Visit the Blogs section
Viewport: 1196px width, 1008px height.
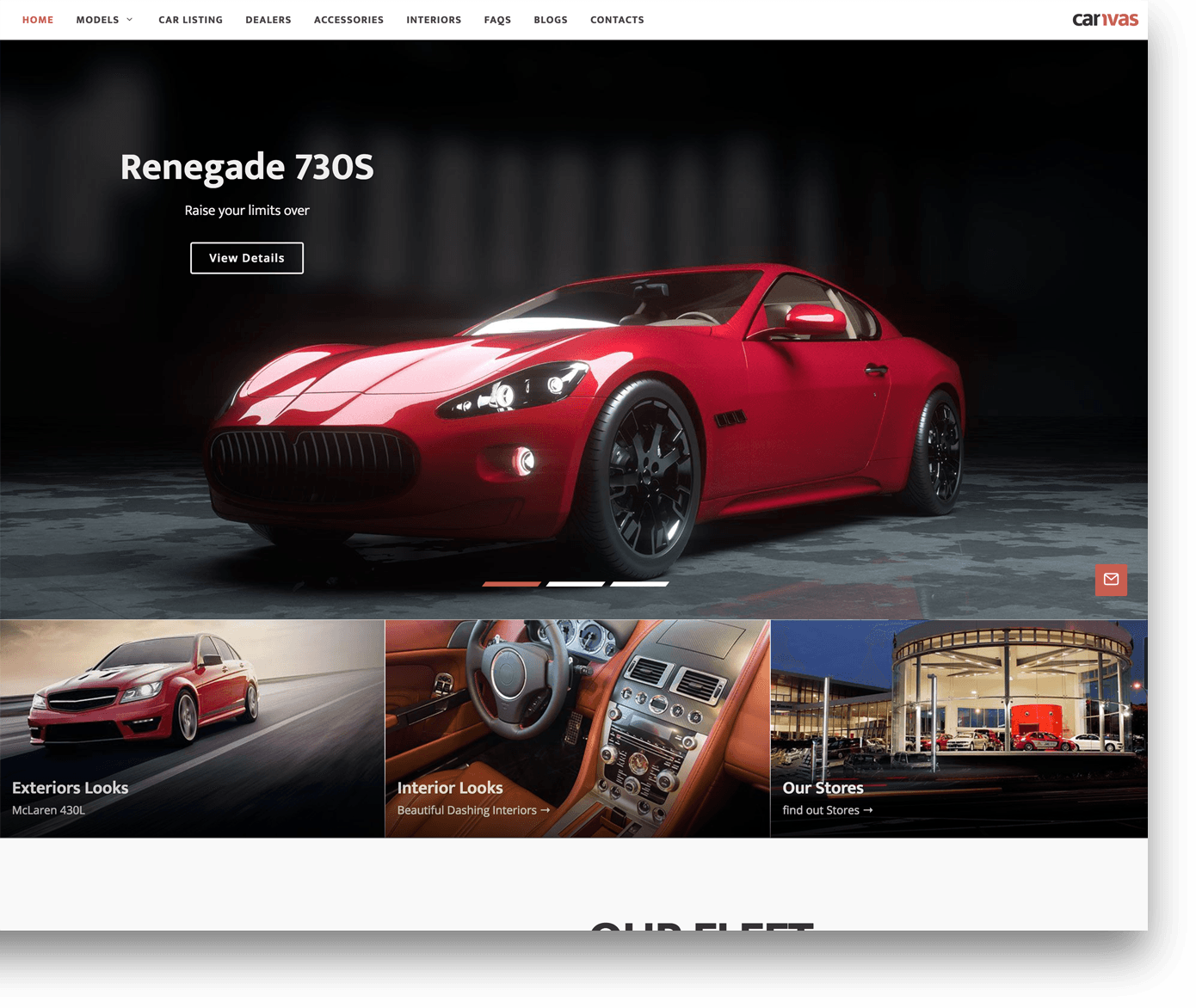point(551,20)
